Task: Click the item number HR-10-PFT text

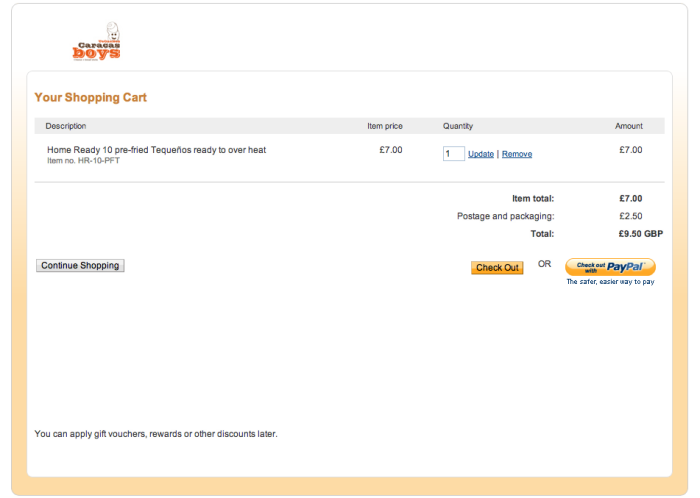Action: coord(83,161)
